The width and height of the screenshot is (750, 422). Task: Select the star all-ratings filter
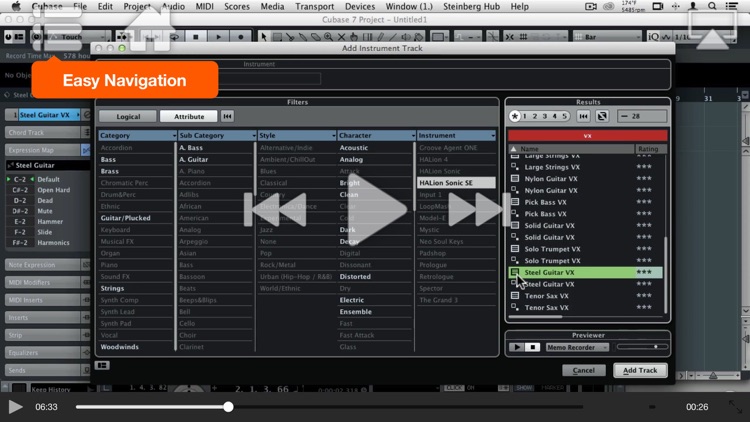tap(515, 116)
